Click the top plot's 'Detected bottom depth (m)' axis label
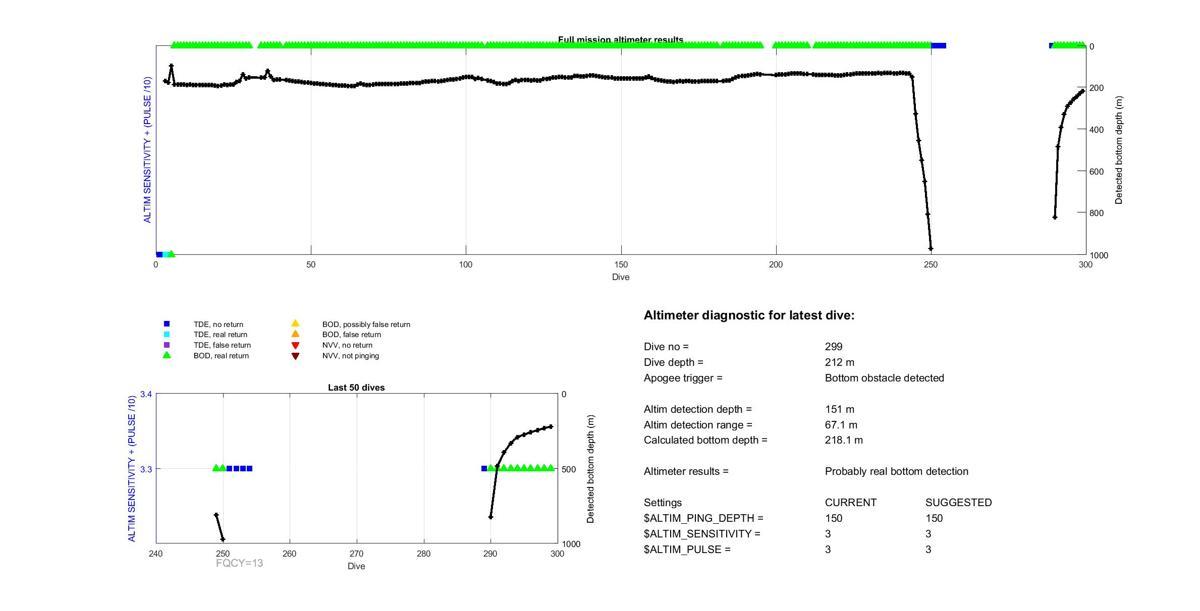Image resolution: width=1200 pixels, height=611 pixels. 1119,150
